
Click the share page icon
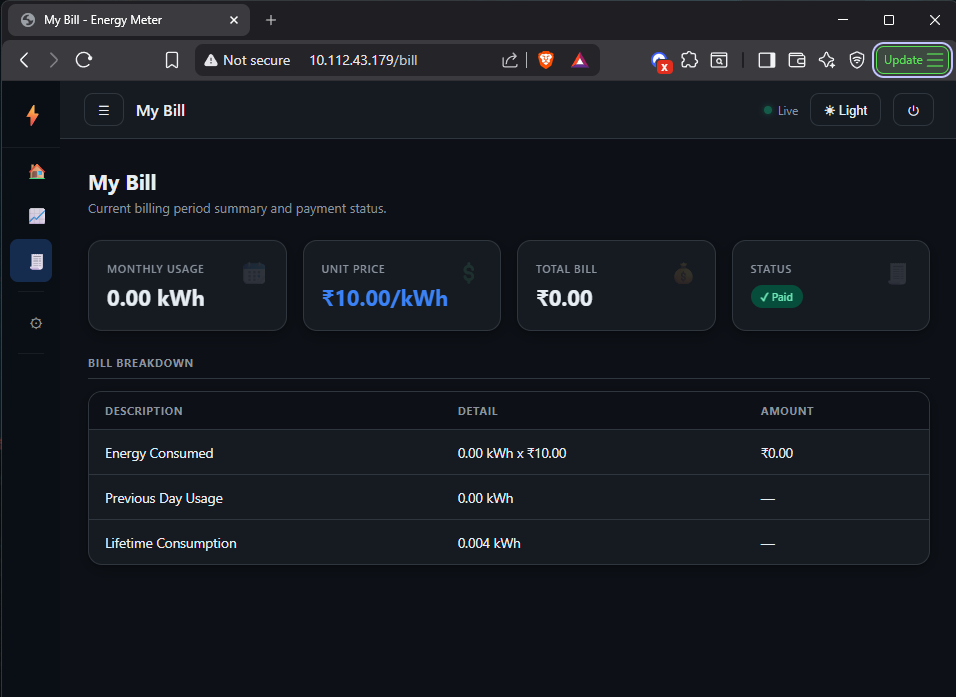tap(510, 60)
